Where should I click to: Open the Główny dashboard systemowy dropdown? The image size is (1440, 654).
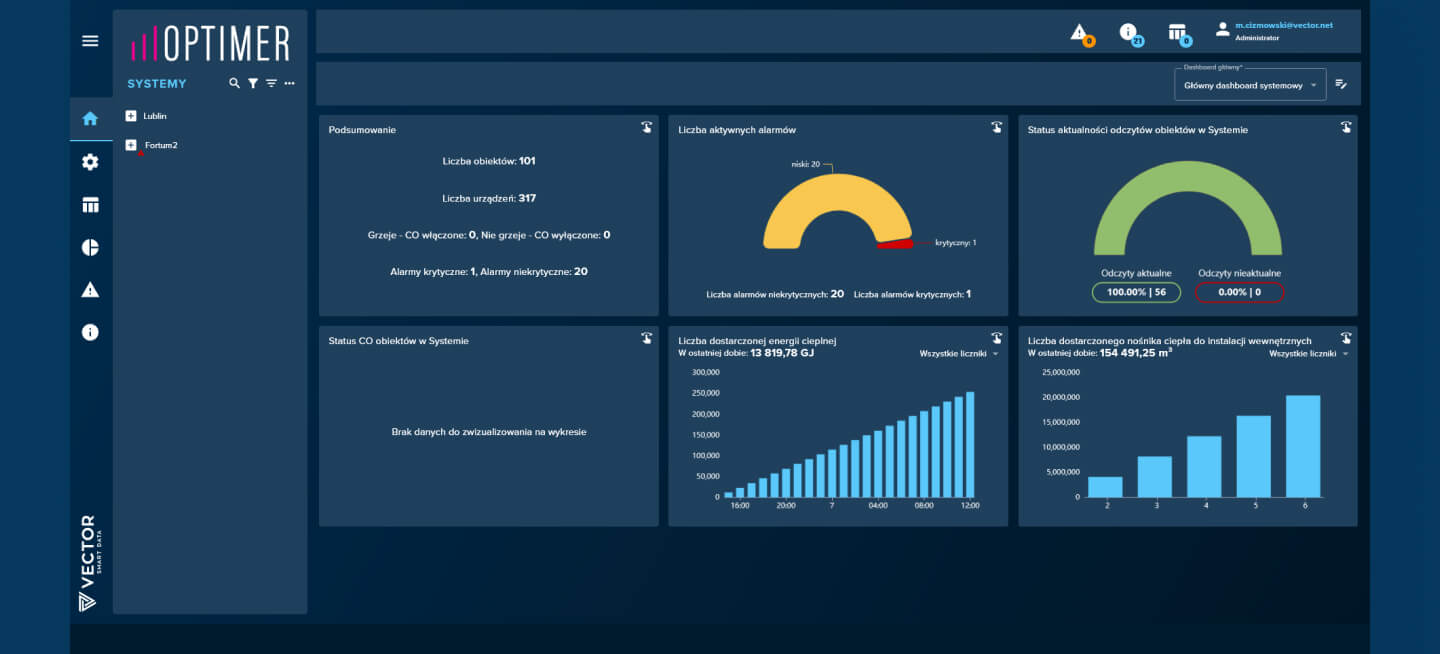point(1250,86)
